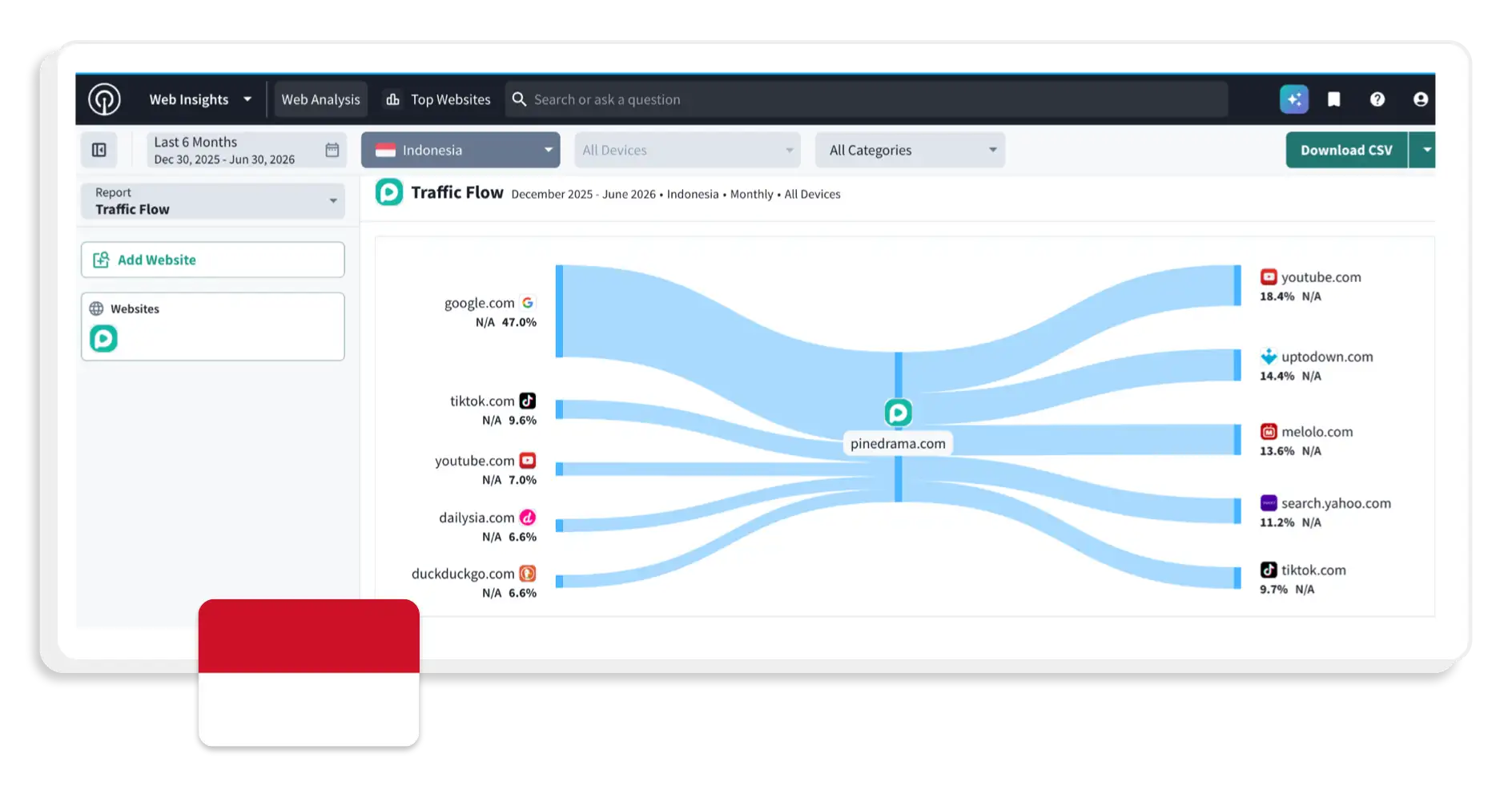Open the Indonesia country dropdown
1512x798 pixels.
tap(460, 150)
